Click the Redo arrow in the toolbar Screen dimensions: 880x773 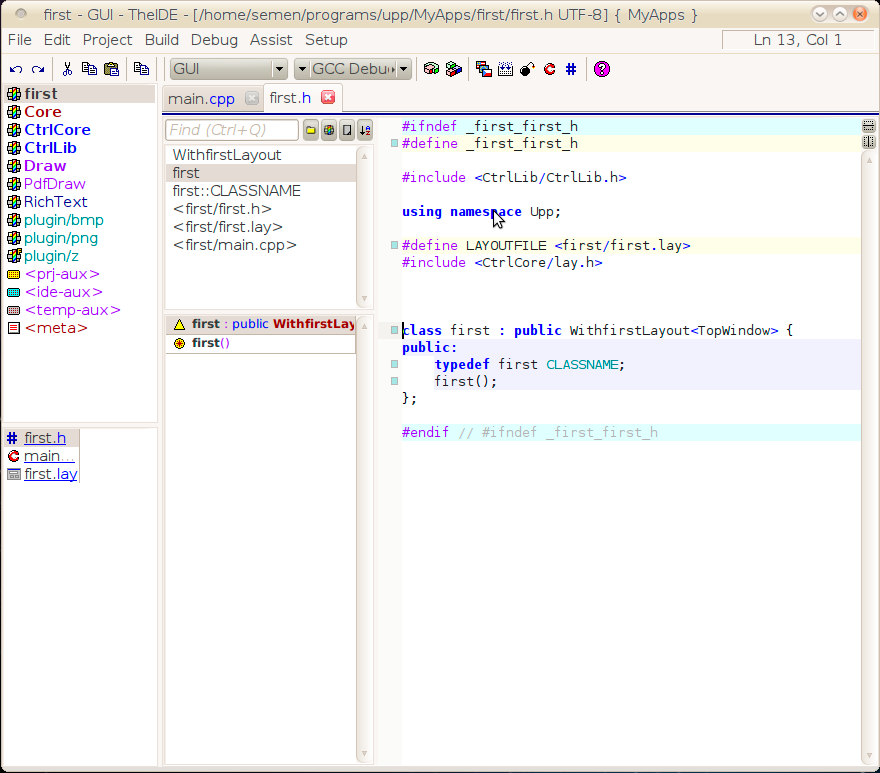[x=38, y=69]
